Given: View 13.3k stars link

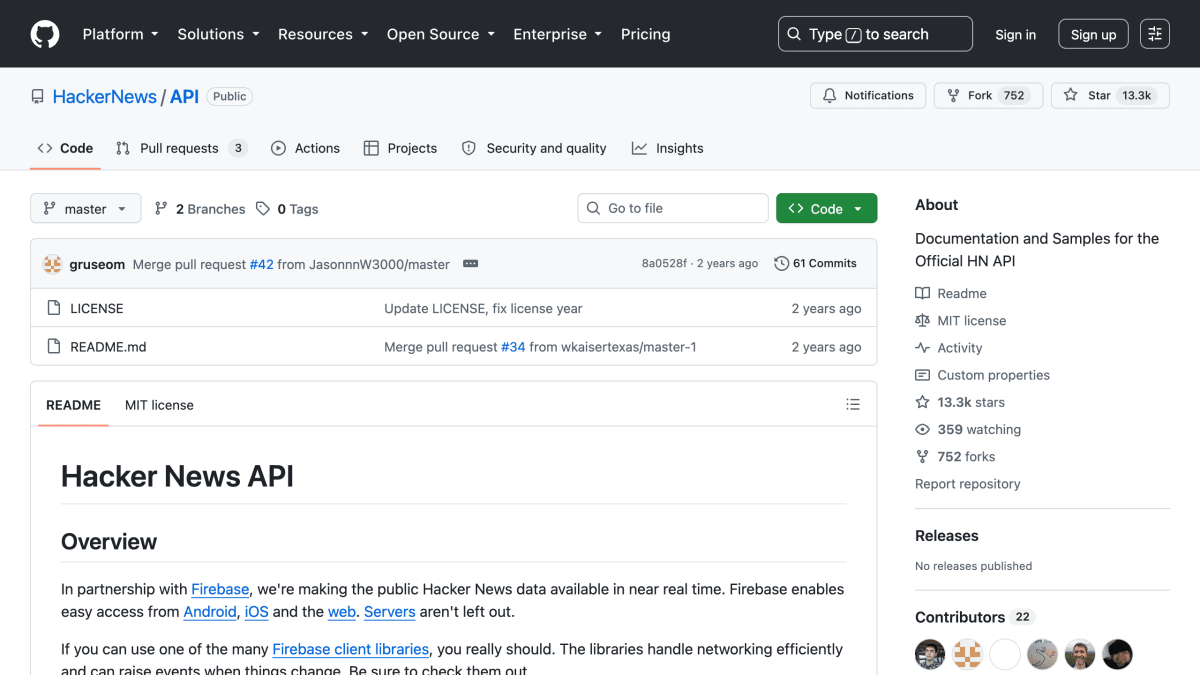Looking at the screenshot, I should pos(960,402).
